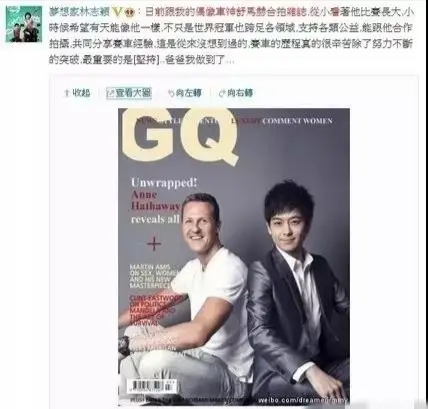This screenshot has height=409, width=428.
Task: Click the membership level badge beside the username
Action: point(130,12)
